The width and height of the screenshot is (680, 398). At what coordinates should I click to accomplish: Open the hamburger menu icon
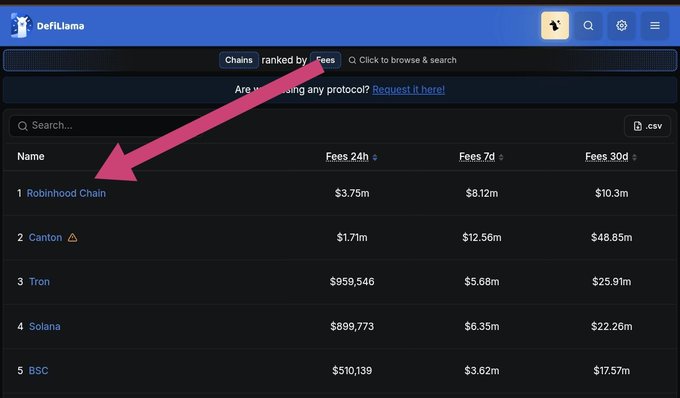tap(655, 26)
